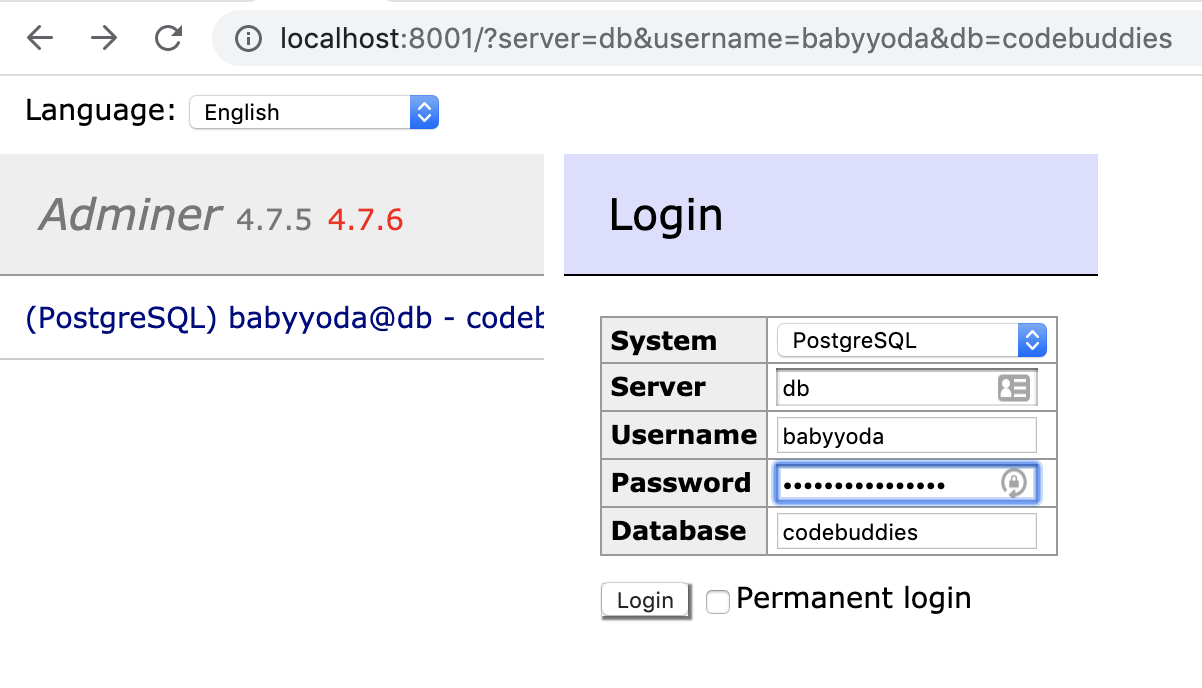Select the Adminer title text
1202x688 pixels.
[130, 214]
